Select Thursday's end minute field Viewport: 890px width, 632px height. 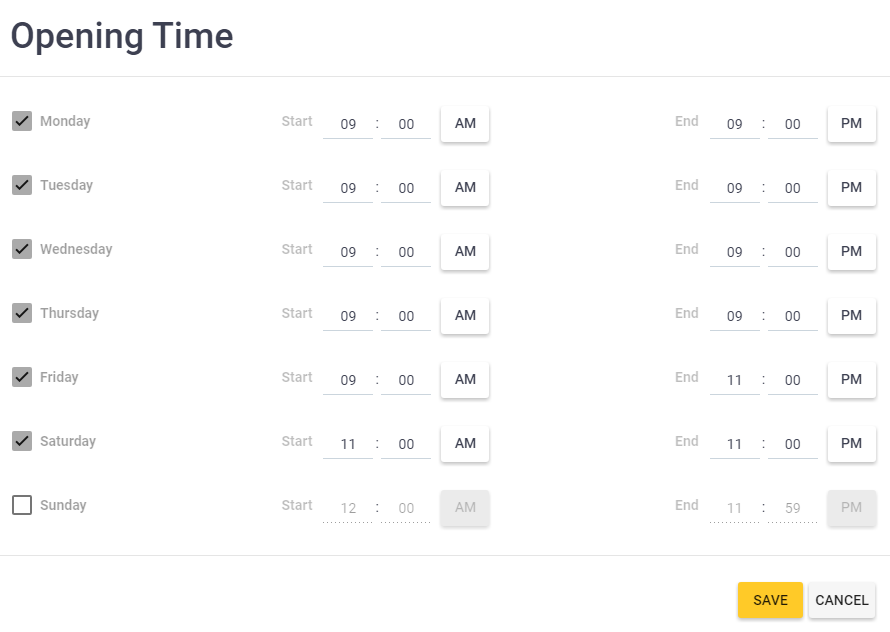coord(792,315)
